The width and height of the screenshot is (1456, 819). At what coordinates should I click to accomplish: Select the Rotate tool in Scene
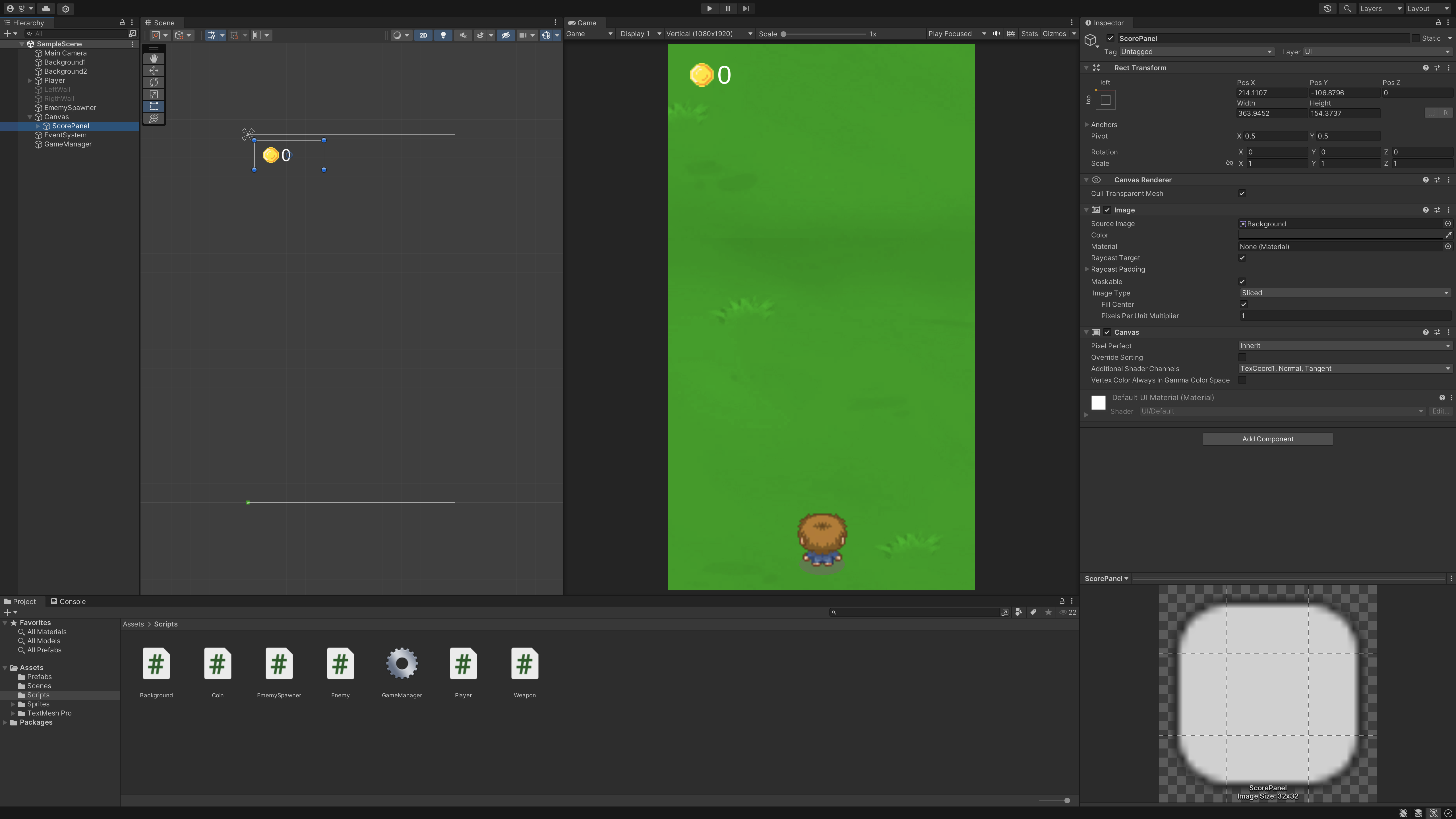[154, 82]
